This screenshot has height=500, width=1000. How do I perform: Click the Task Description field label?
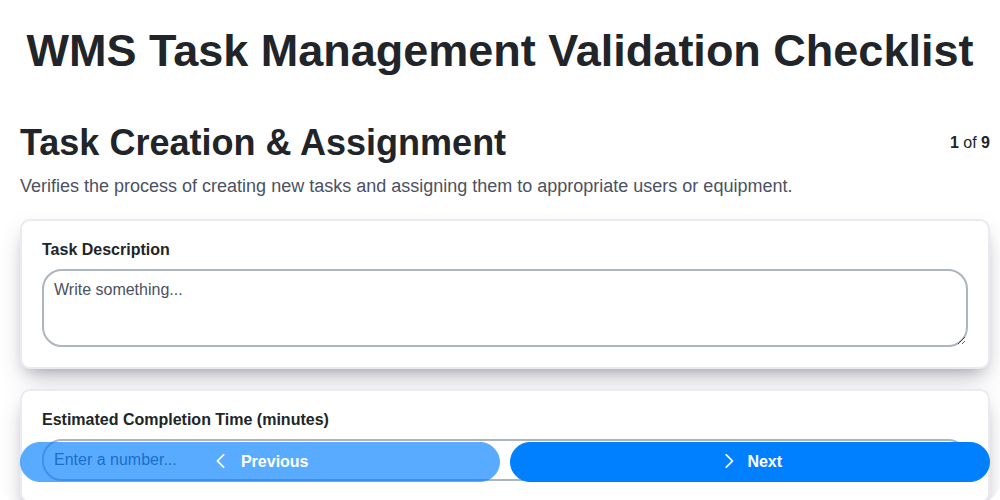click(106, 249)
